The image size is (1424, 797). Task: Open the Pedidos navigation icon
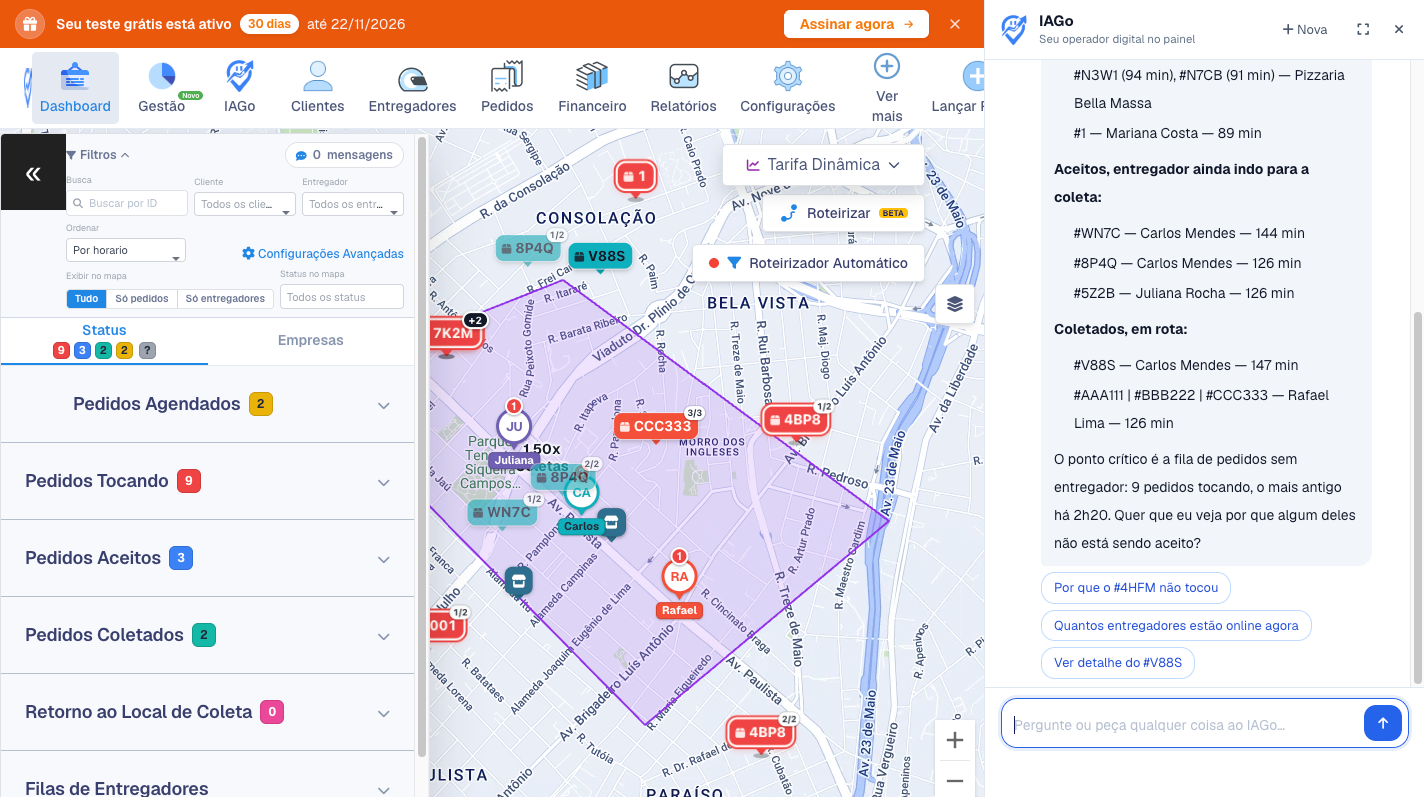[507, 76]
